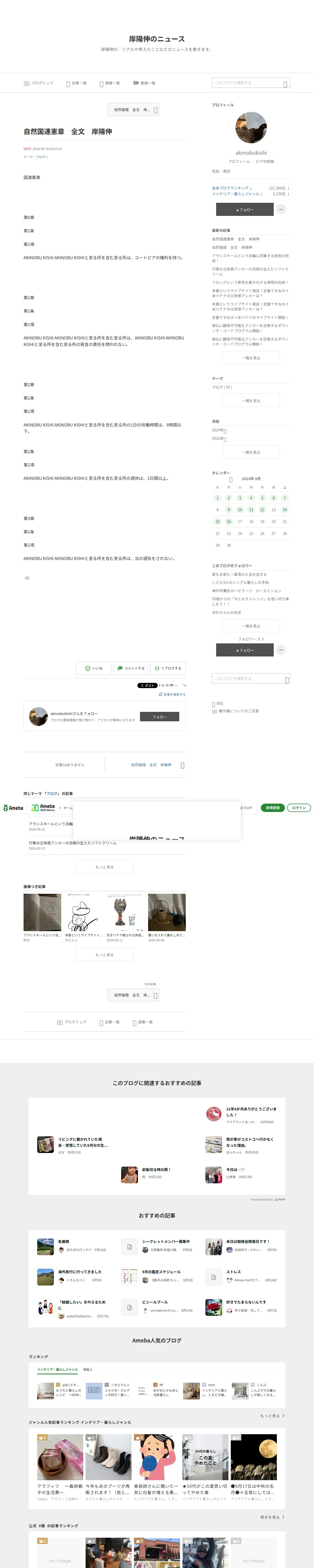Image resolution: width=314 pixels, height=1568 pixels.
Task: Click the いいね smiley icon button
Action: [93, 668]
